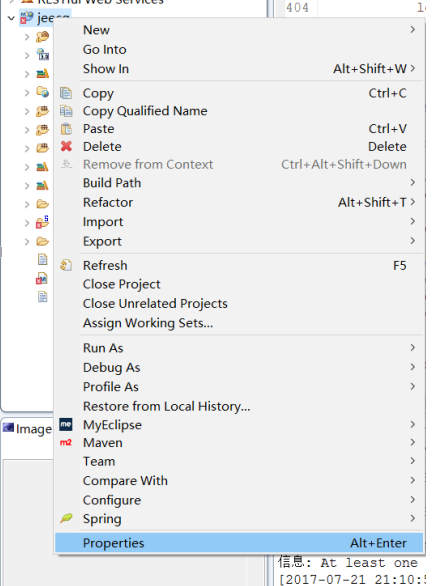
Task: Choose Assign Working Sets...
Action: click(x=239, y=323)
